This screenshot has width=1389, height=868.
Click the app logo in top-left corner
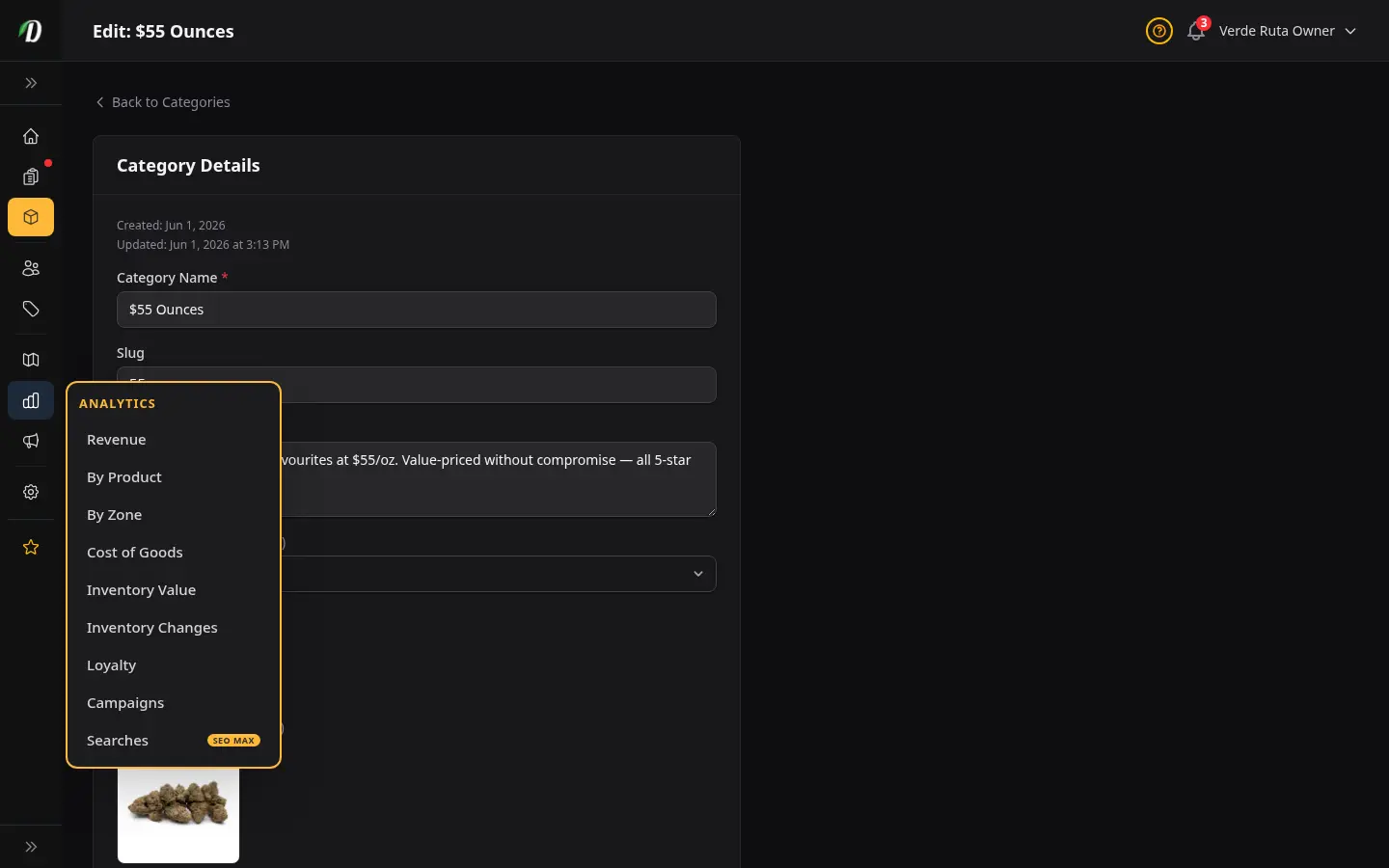[31, 31]
